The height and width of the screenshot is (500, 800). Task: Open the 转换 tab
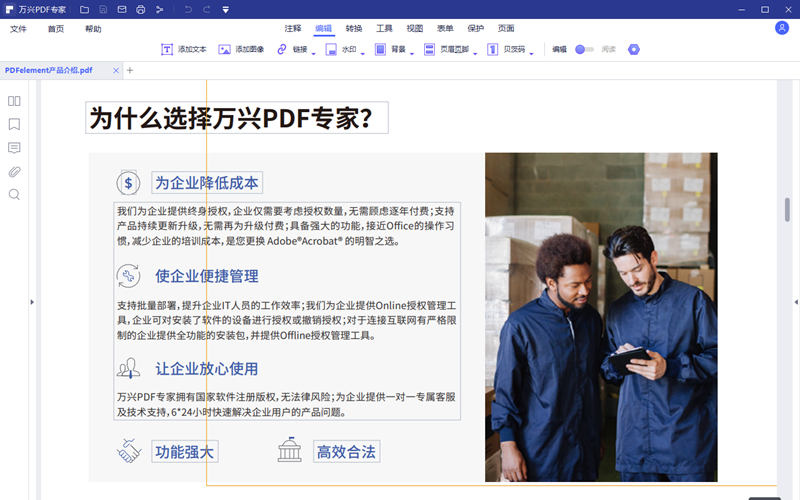[354, 29]
